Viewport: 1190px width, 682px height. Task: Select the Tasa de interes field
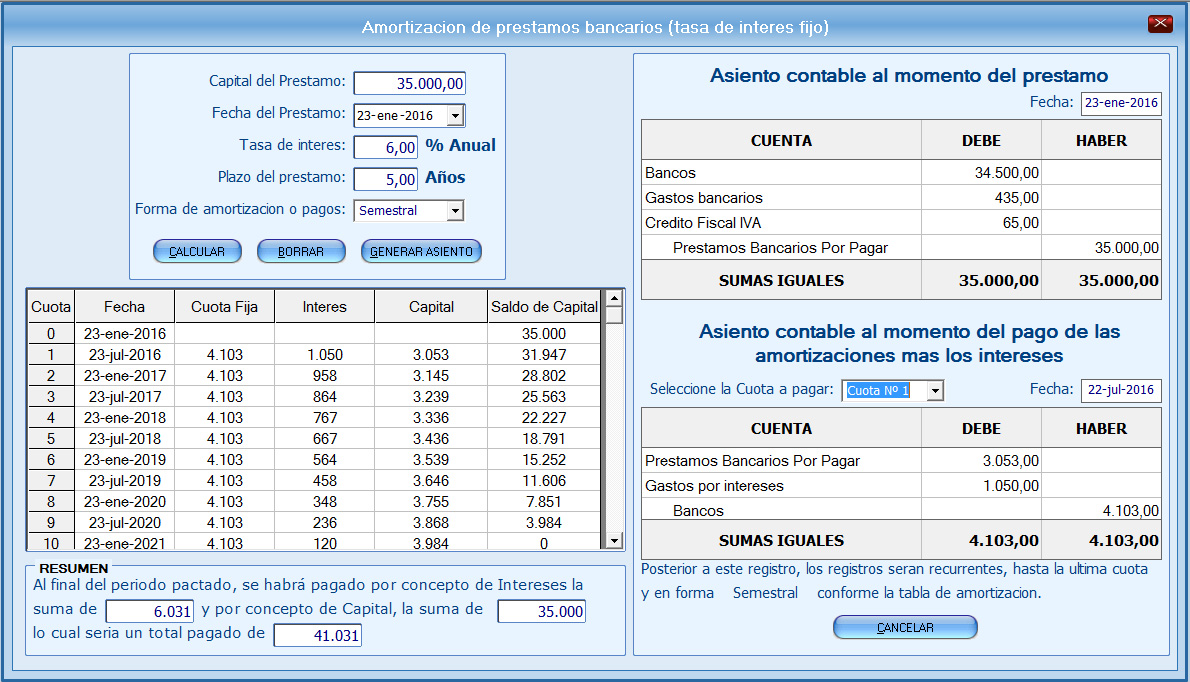point(384,147)
